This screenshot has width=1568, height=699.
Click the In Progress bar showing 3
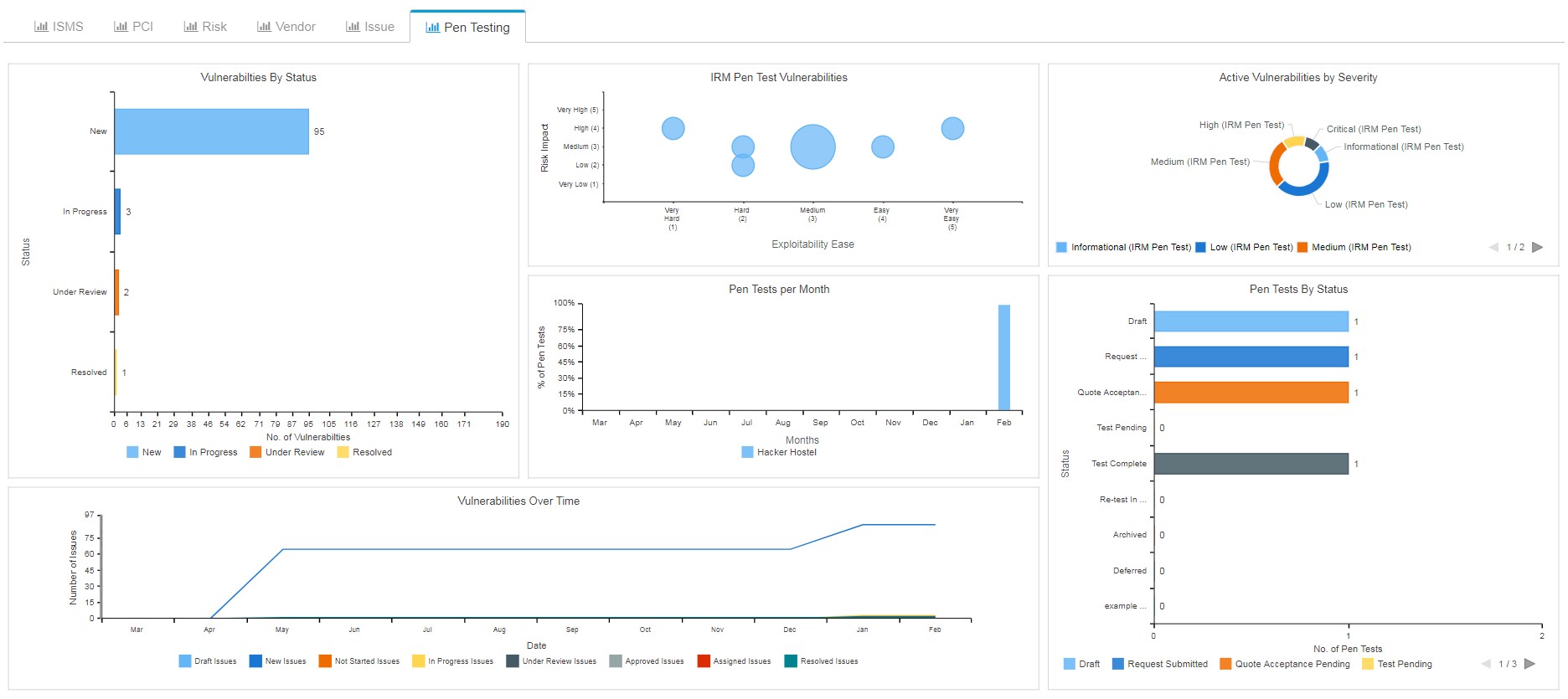pos(117,212)
